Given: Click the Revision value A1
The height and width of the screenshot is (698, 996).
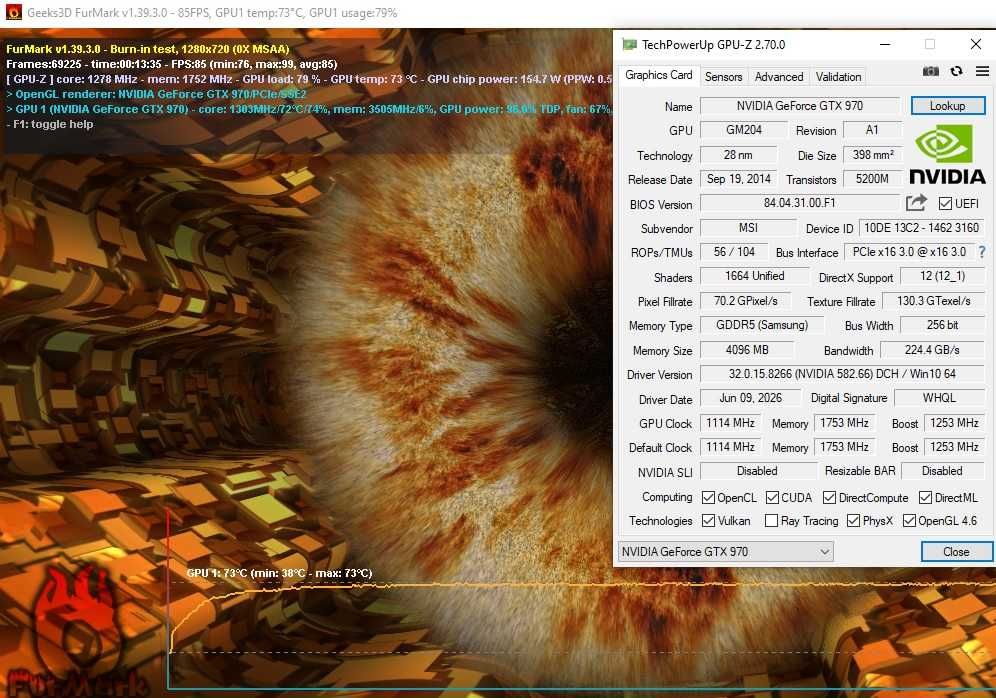Looking at the screenshot, I should [x=872, y=130].
